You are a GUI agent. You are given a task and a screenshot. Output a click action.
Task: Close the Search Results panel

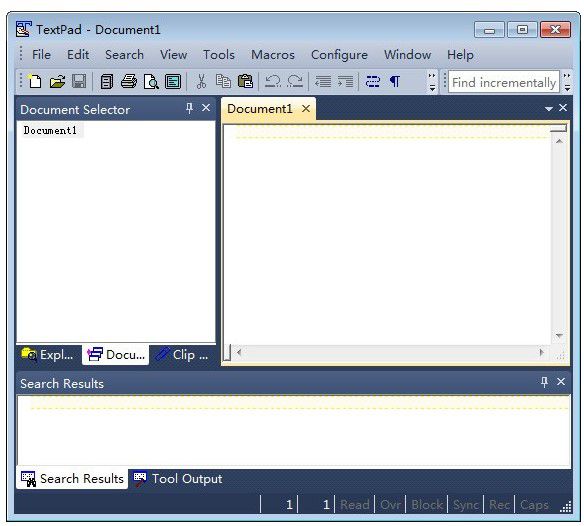pyautogui.click(x=561, y=382)
